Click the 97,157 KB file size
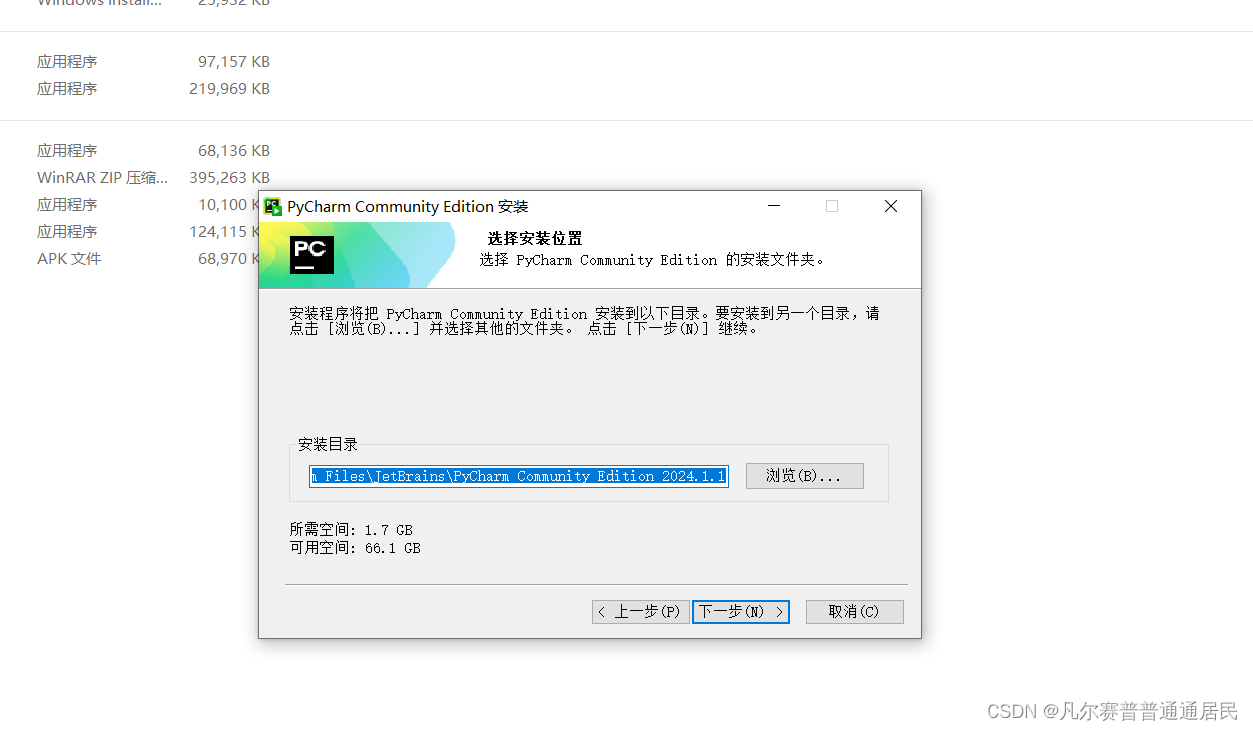The width and height of the screenshot is (1253, 731). click(x=234, y=62)
